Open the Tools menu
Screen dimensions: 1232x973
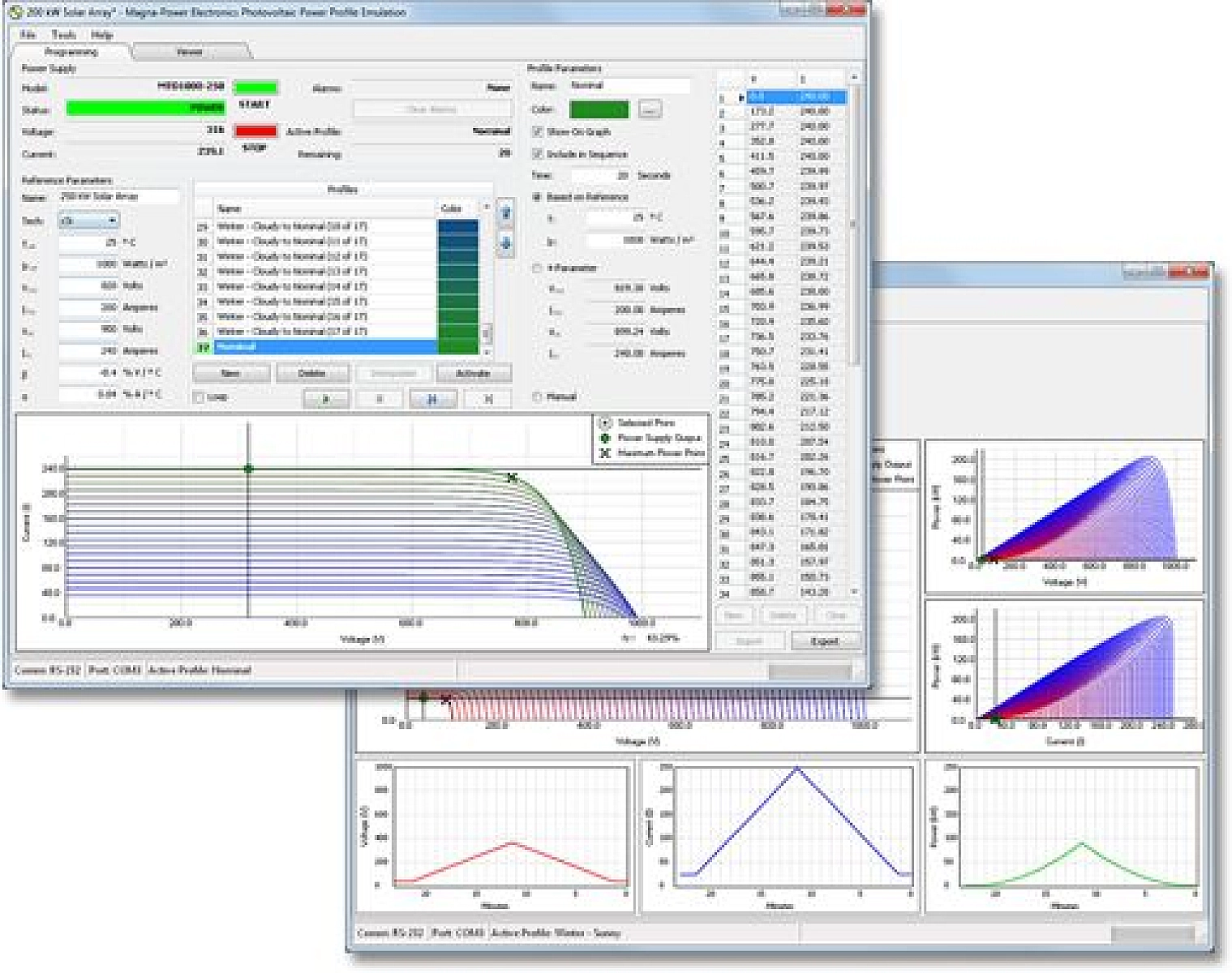coord(63,35)
